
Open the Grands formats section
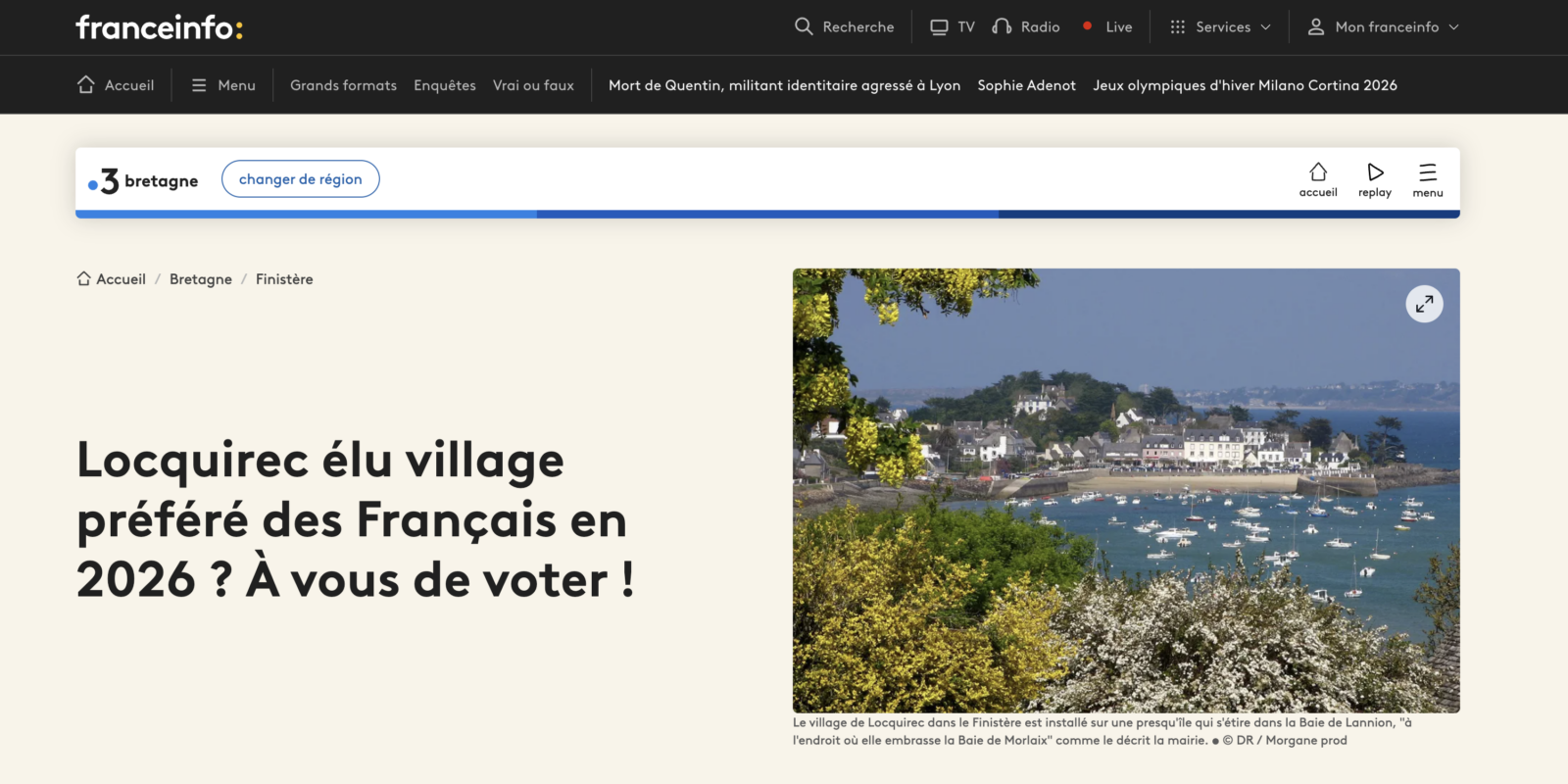343,85
